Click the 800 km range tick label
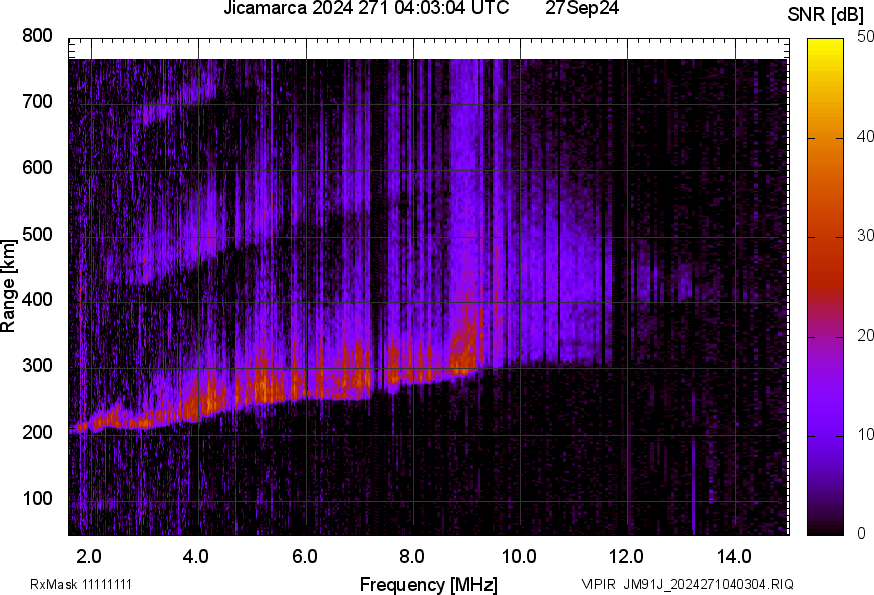 pyautogui.click(x=37, y=36)
